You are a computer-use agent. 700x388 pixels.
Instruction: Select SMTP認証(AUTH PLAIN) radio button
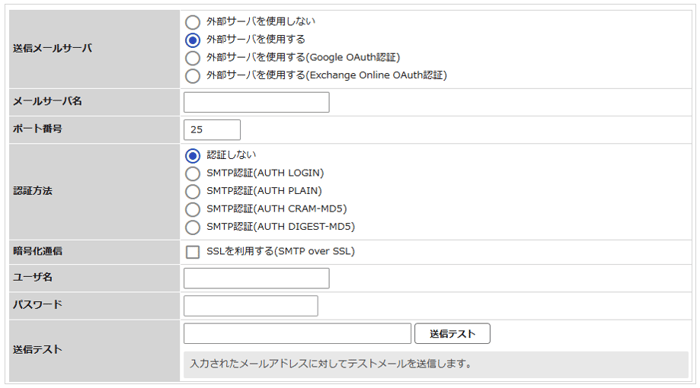pos(192,192)
